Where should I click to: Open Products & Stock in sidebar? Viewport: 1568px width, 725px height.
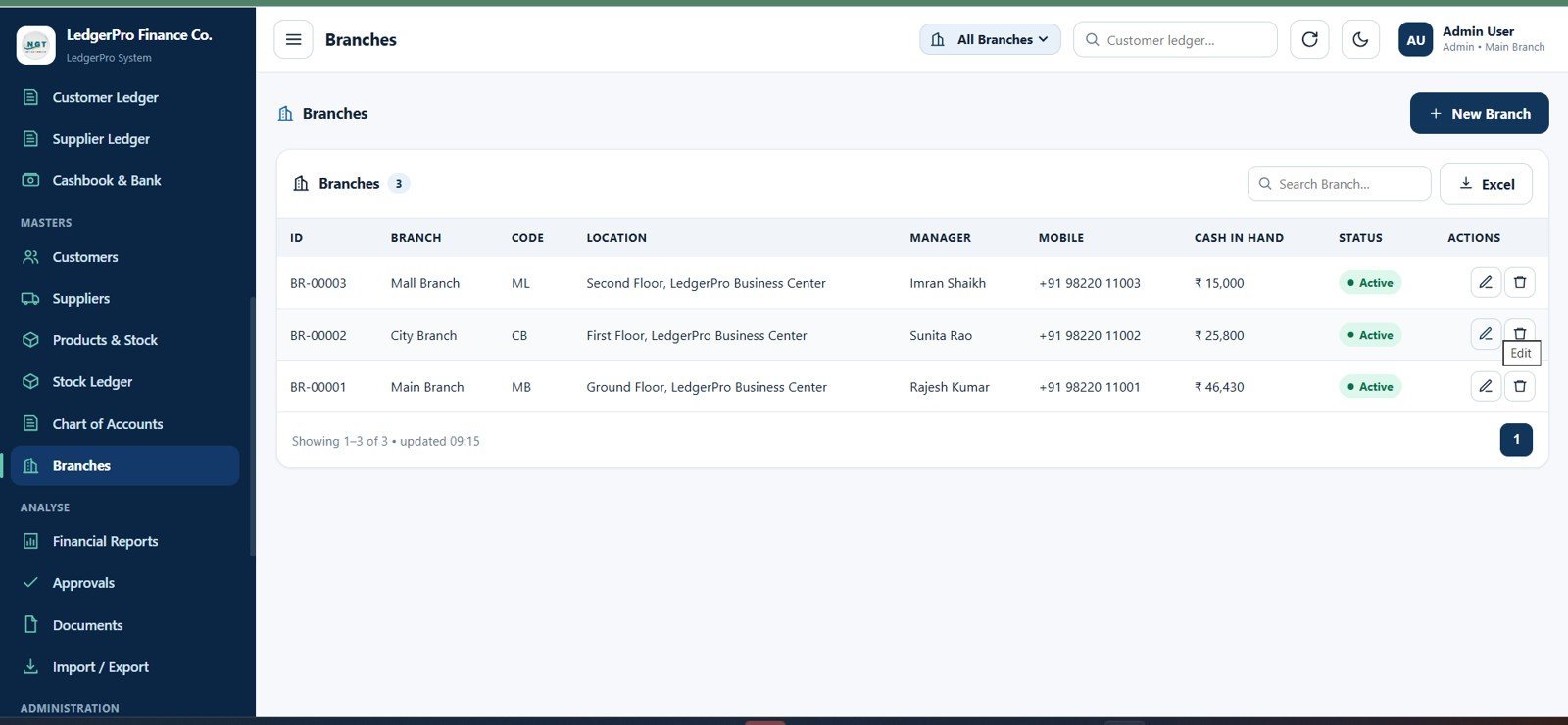(125, 340)
